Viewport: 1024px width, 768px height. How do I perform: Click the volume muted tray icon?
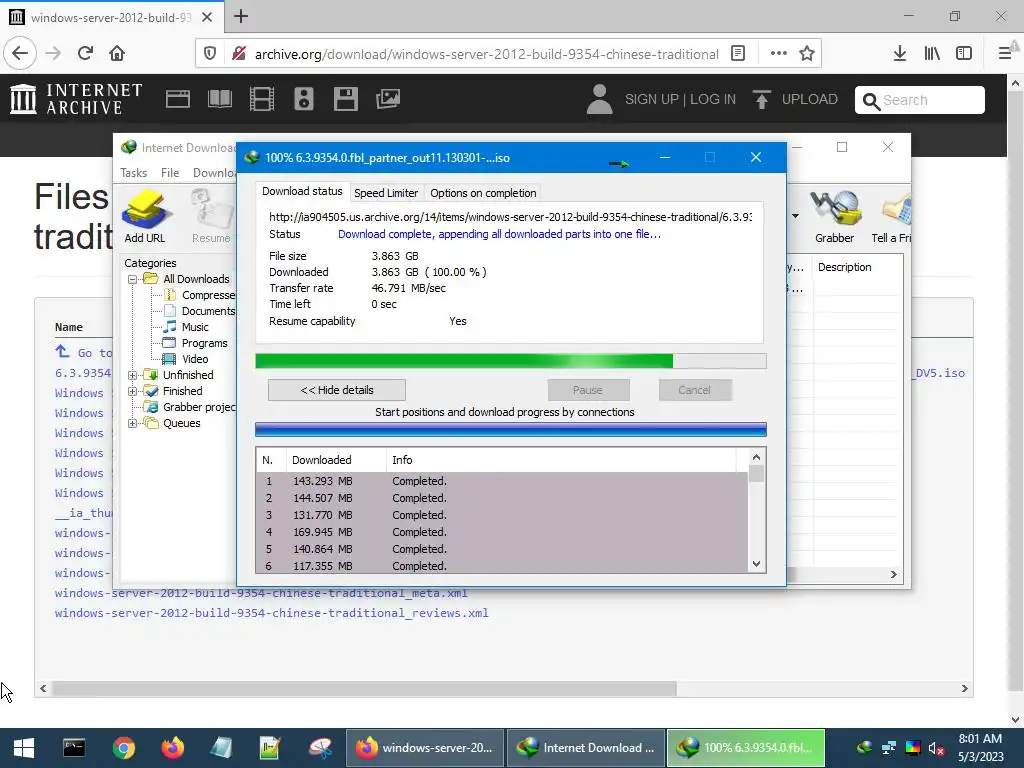[936, 748]
